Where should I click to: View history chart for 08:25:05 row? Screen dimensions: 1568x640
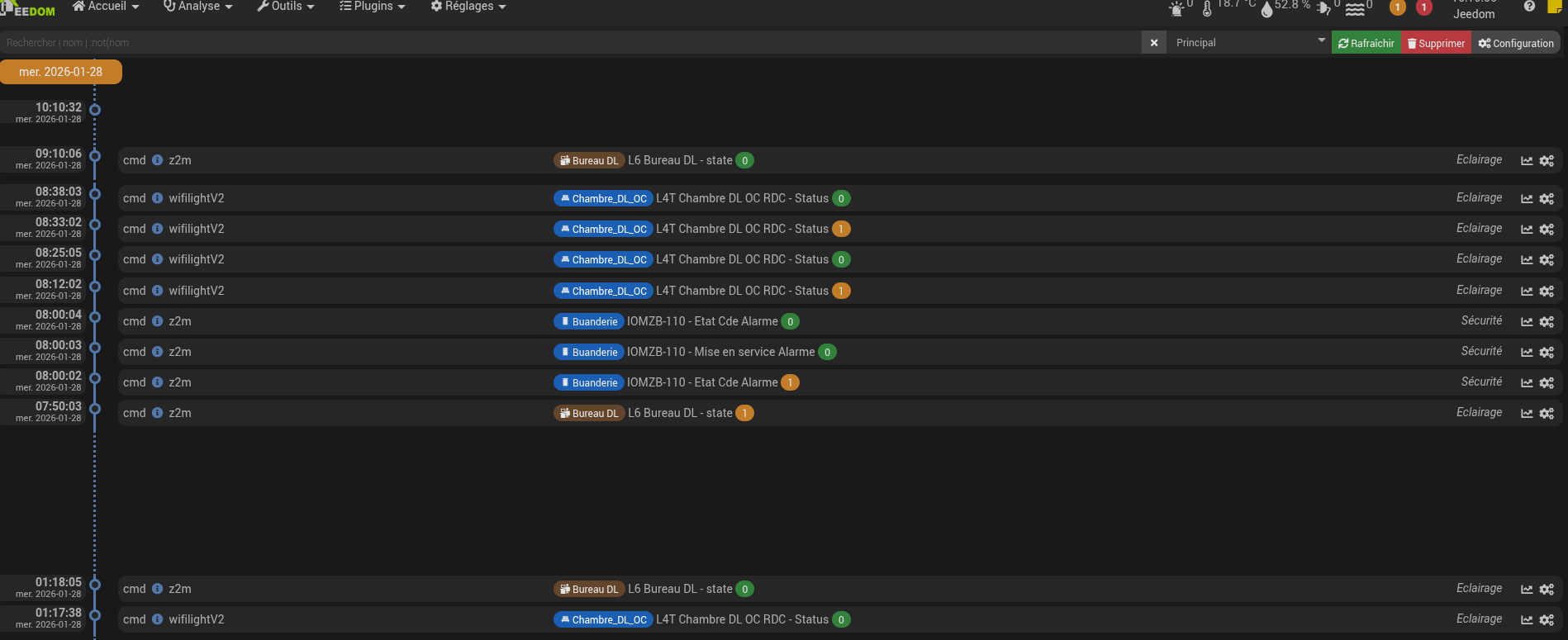point(1527,260)
